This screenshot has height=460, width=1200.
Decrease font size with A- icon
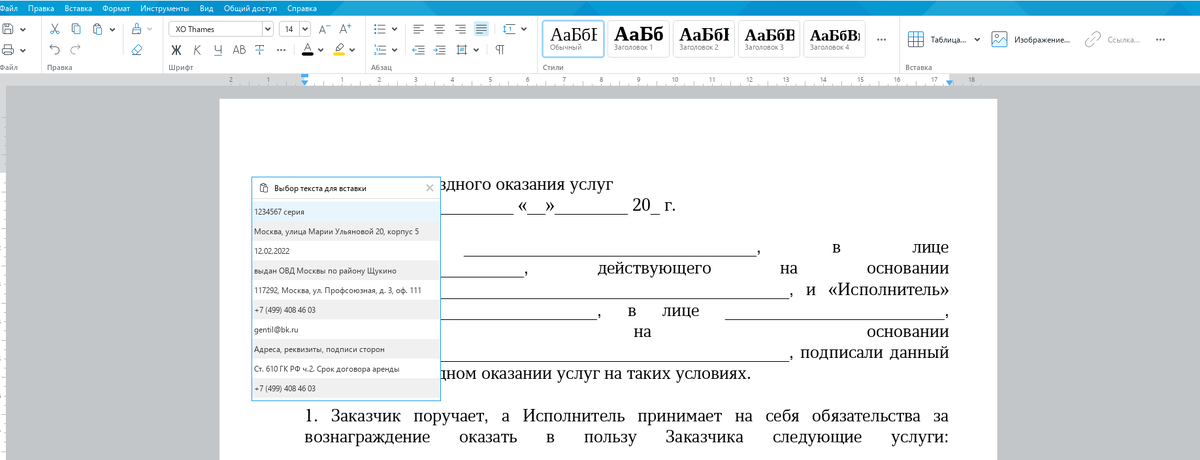[323, 29]
